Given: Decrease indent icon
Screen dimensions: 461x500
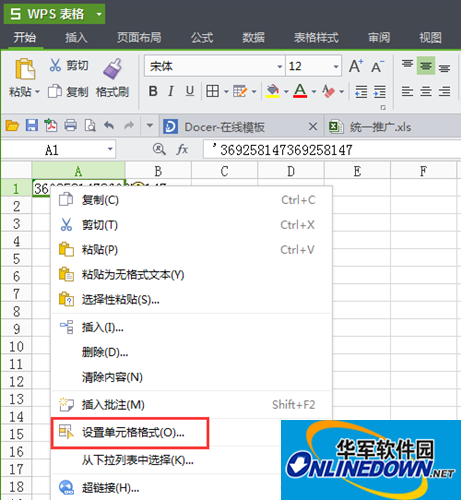Looking at the screenshot, I should click(361, 91).
